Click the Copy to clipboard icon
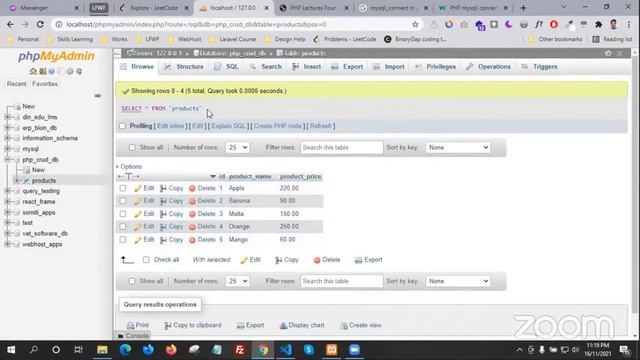640x360 pixels. point(168,325)
